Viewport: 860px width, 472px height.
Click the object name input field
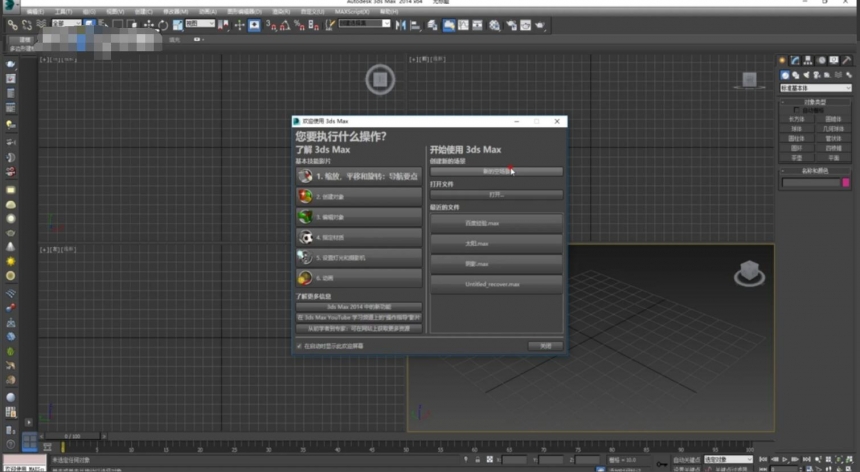[811, 183]
